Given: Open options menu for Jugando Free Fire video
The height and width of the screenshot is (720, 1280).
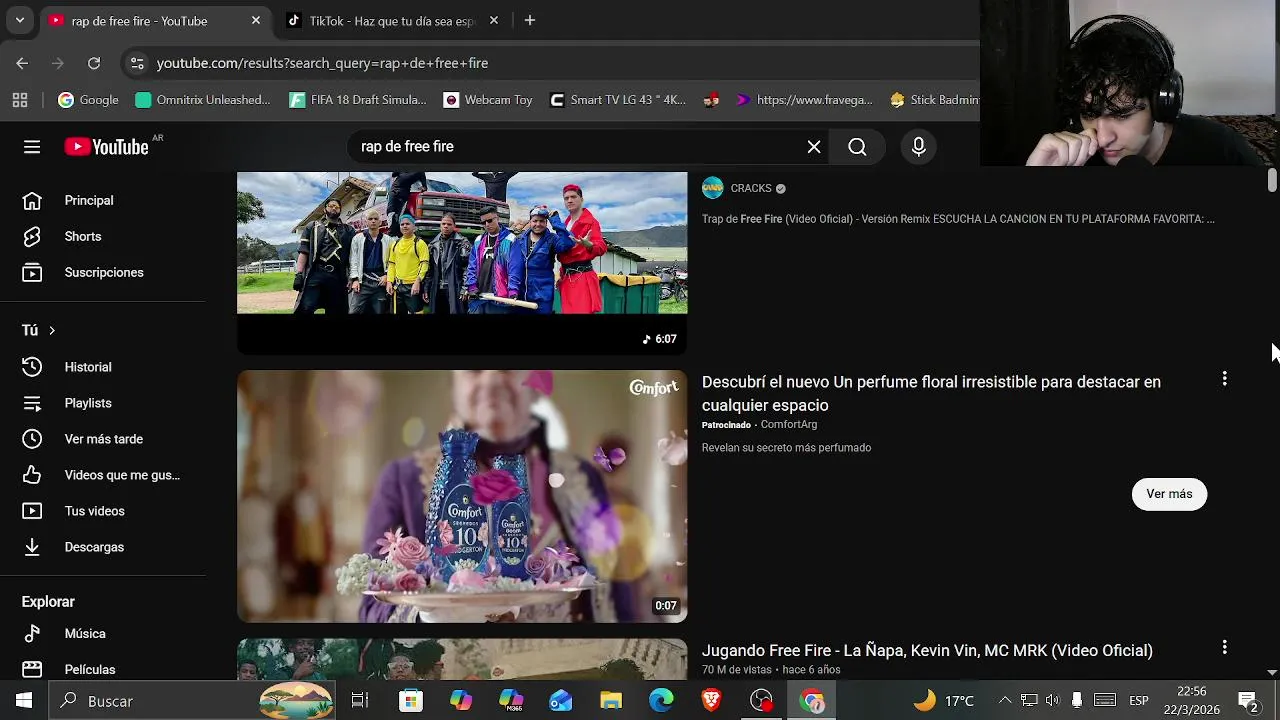Looking at the screenshot, I should [x=1224, y=647].
